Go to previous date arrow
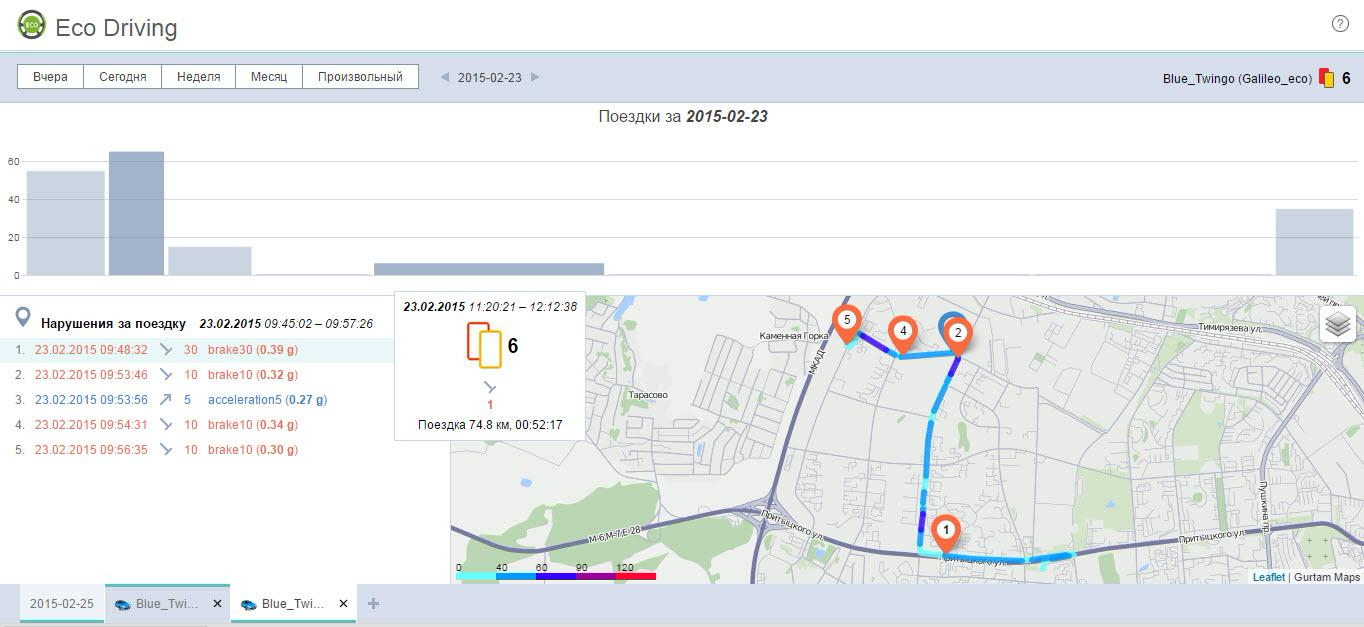Image resolution: width=1364 pixels, height=627 pixels. pyautogui.click(x=445, y=77)
